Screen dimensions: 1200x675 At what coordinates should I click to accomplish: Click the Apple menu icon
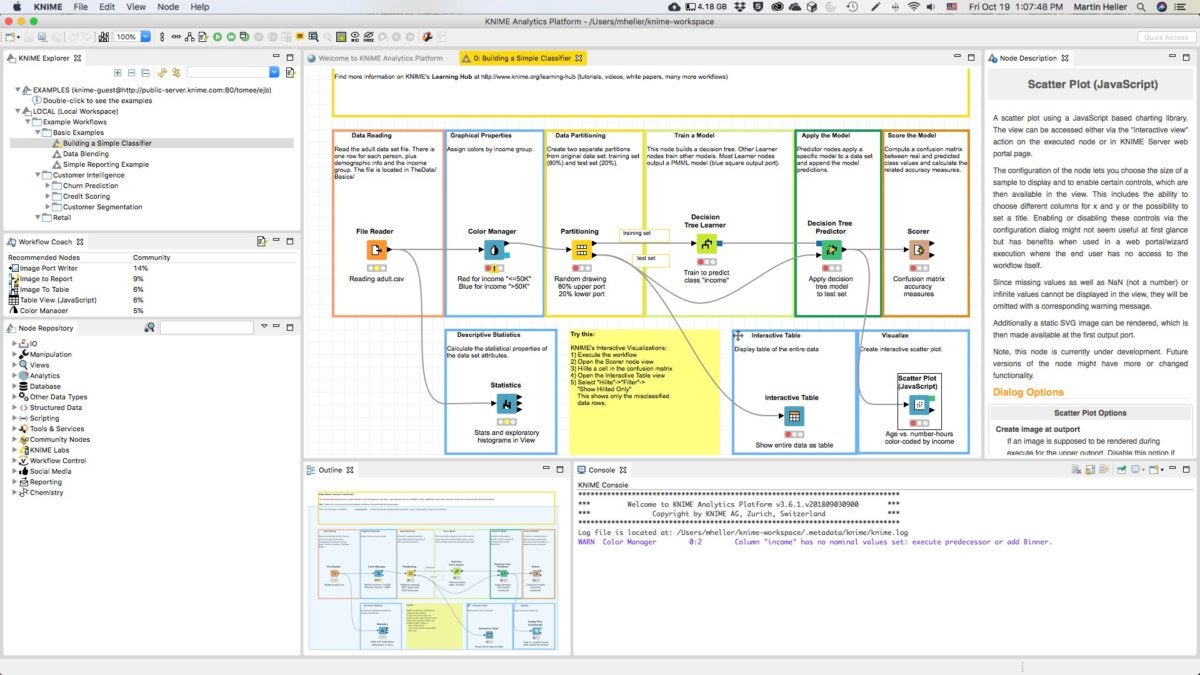click(17, 6)
